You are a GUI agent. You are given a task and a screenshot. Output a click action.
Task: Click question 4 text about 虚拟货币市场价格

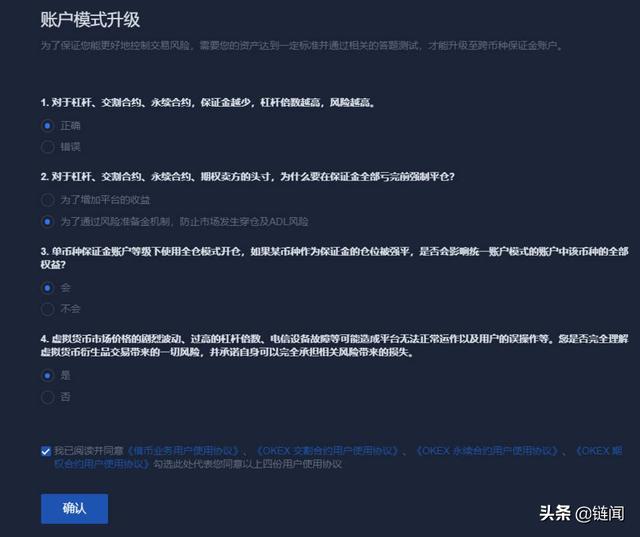334,345
